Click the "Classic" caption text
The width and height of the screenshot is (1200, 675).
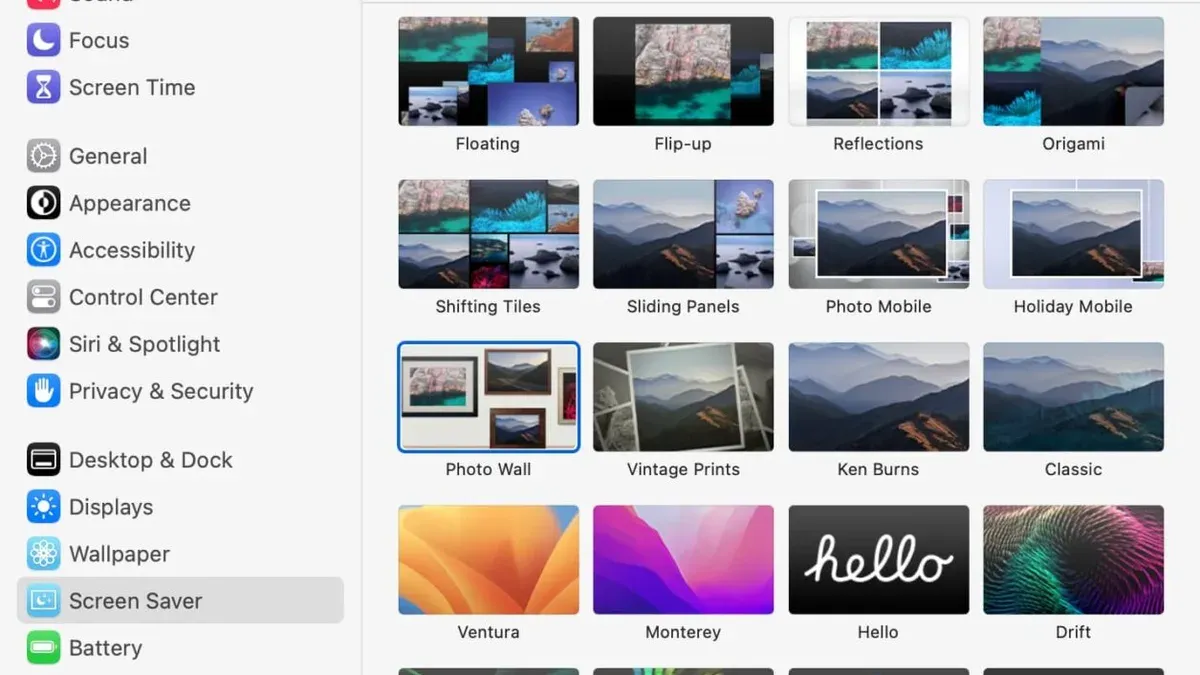[1073, 469]
